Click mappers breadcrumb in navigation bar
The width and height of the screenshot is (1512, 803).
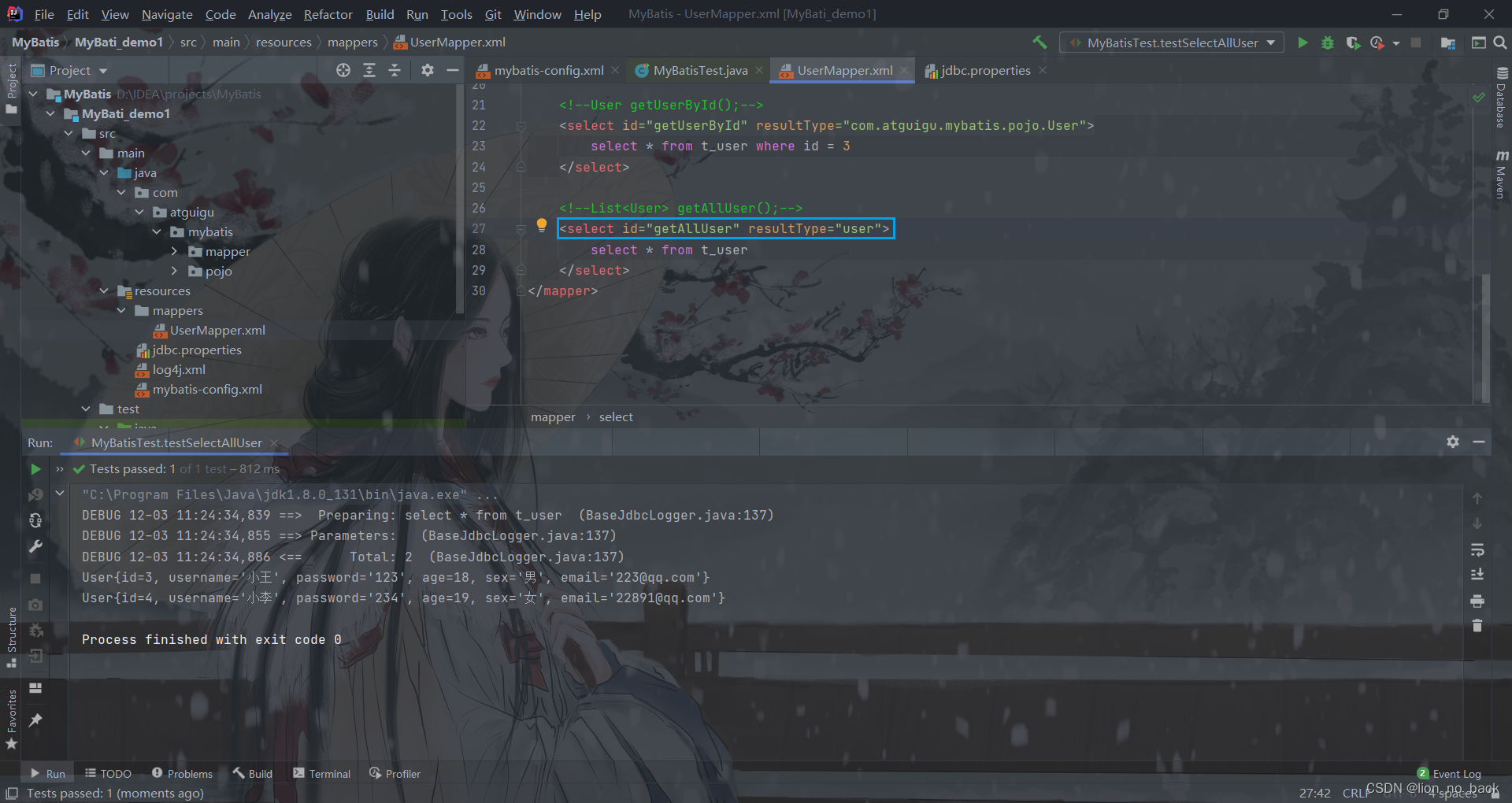click(x=353, y=43)
